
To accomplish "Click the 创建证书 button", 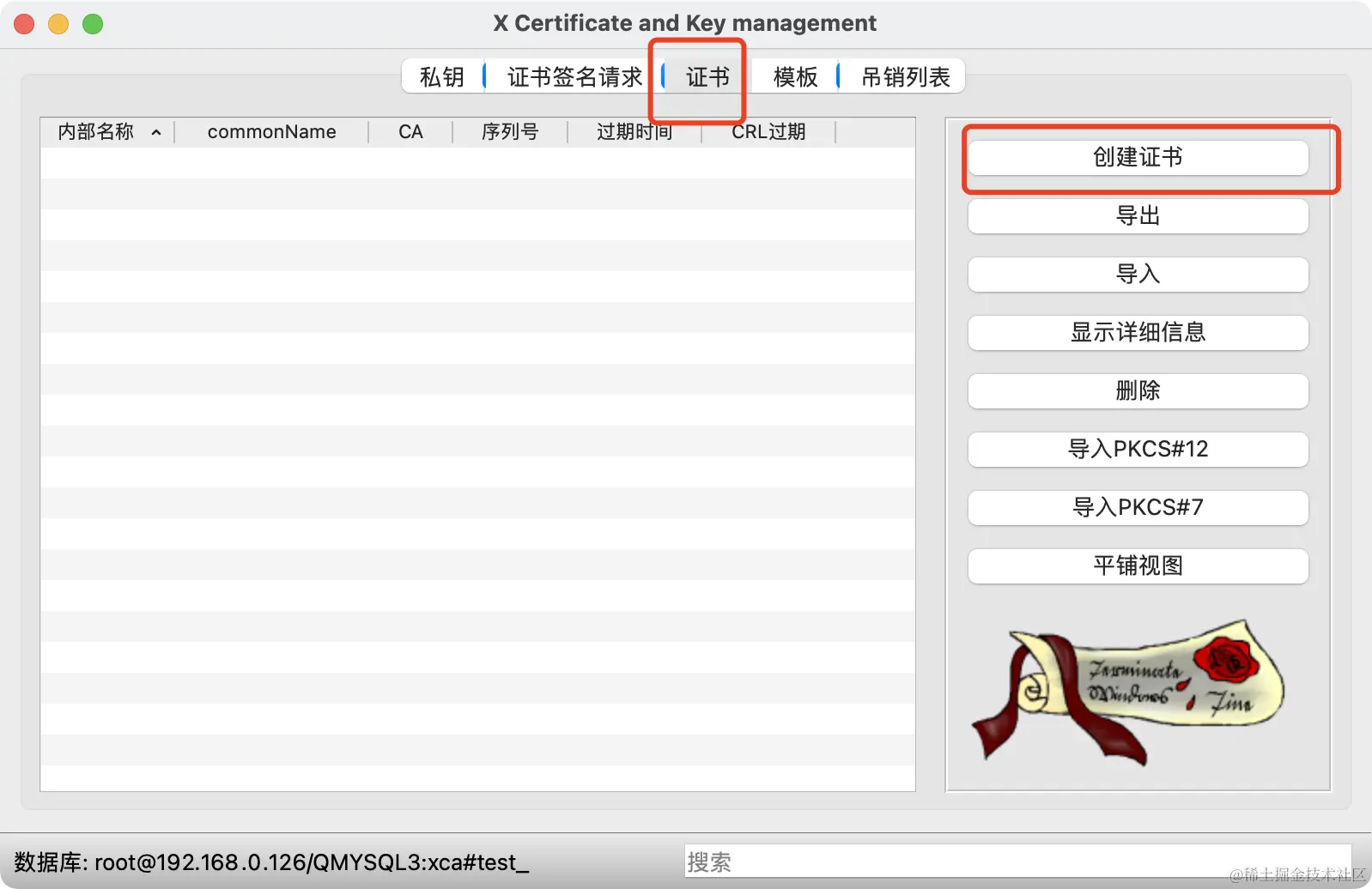I will click(1138, 157).
